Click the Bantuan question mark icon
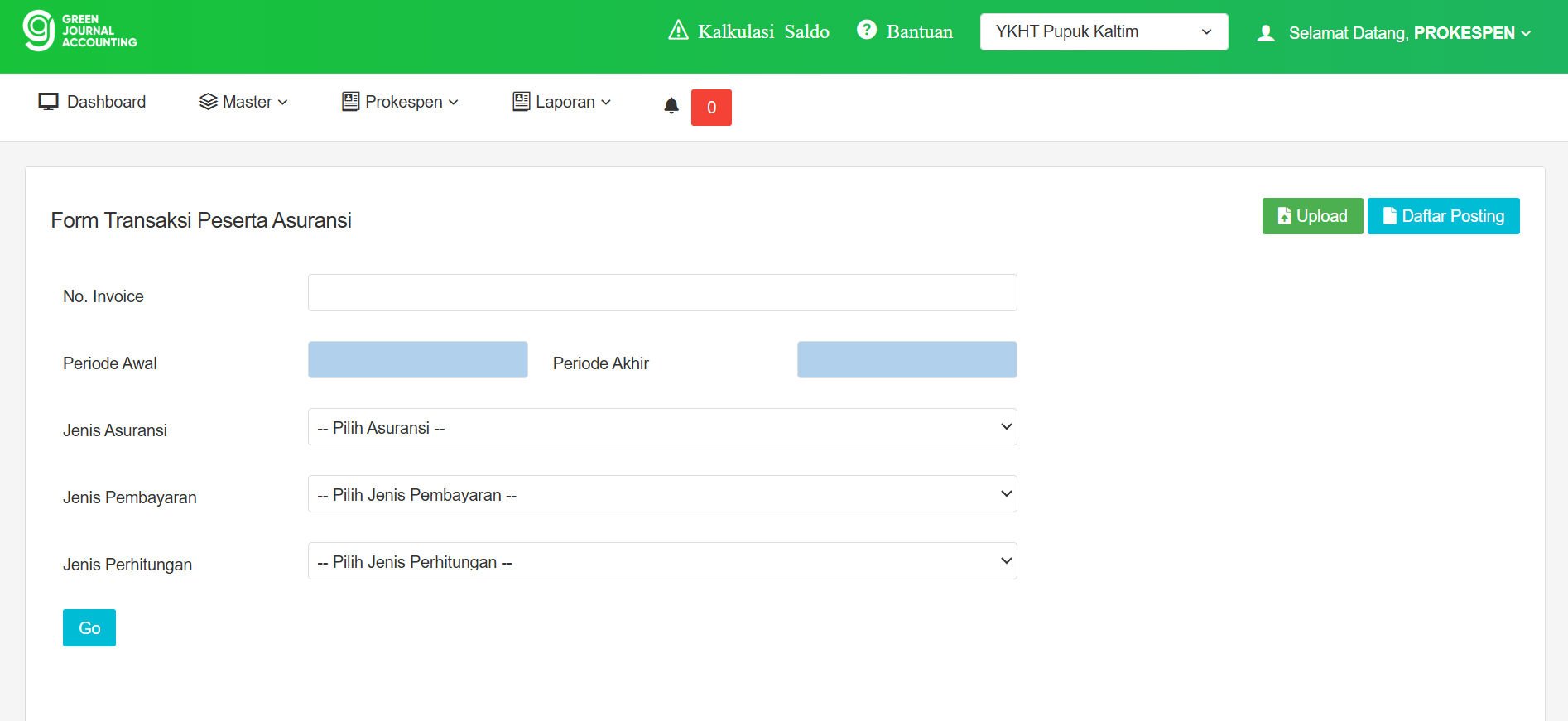Viewport: 1568px width, 721px height. tap(866, 30)
